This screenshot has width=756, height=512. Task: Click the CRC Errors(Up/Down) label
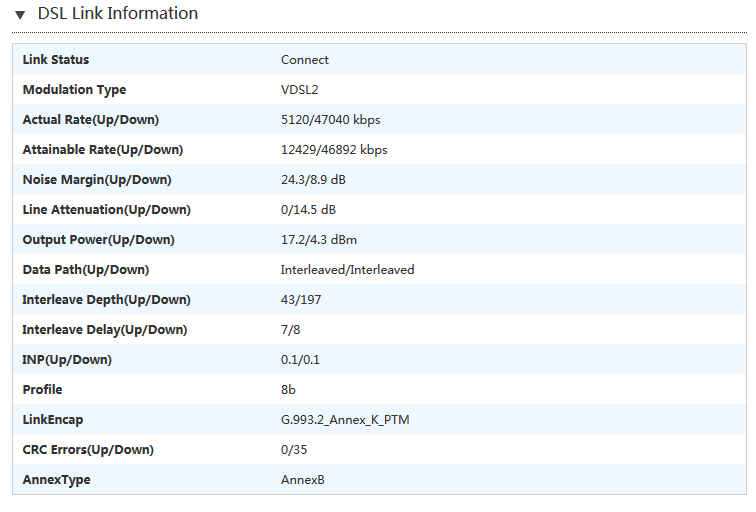tap(88, 450)
